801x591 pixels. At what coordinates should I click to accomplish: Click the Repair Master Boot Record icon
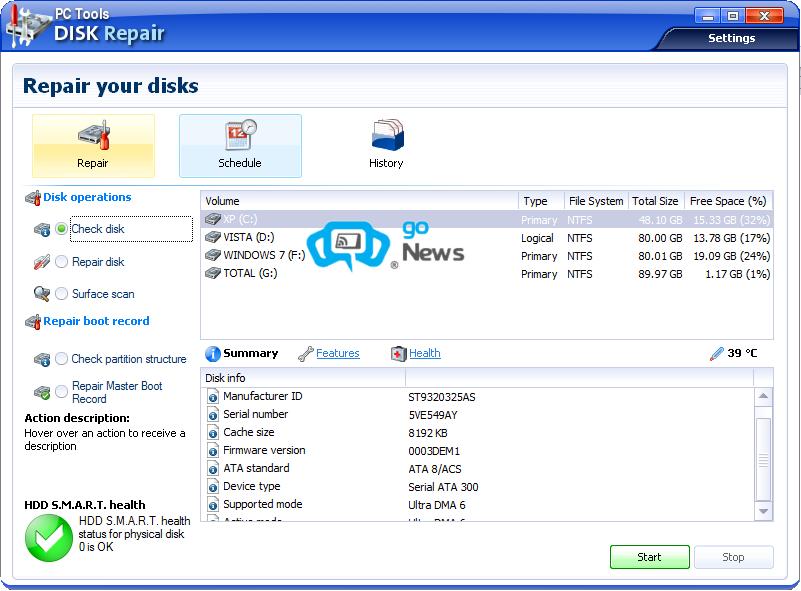pyautogui.click(x=42, y=392)
